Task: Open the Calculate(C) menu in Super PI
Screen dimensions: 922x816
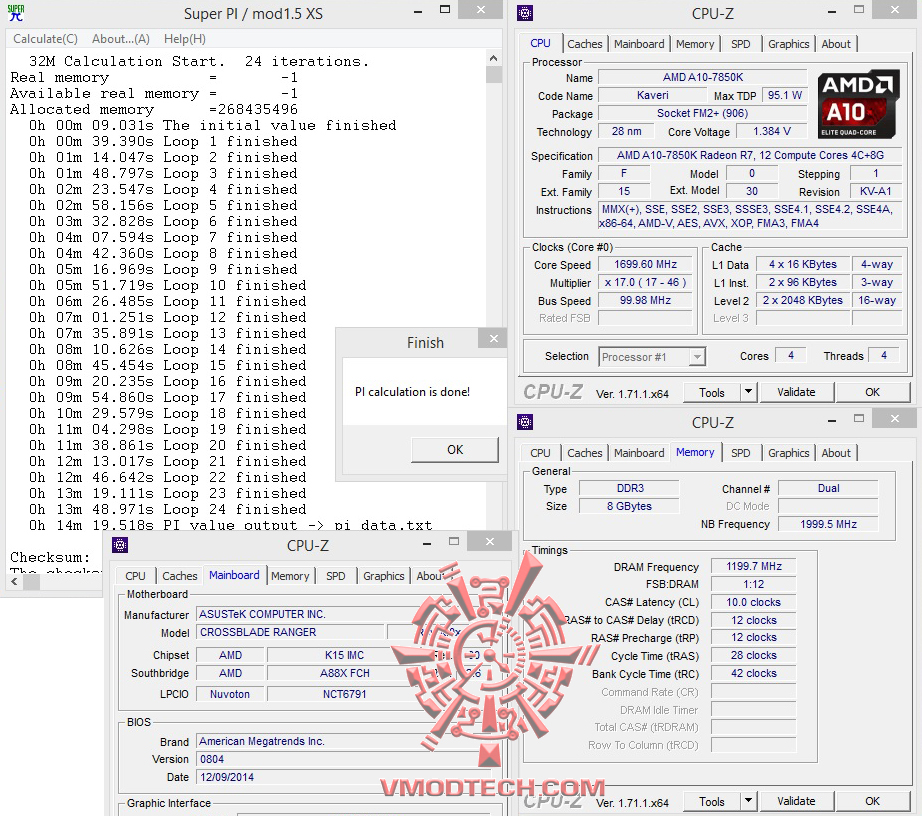Action: [45, 39]
